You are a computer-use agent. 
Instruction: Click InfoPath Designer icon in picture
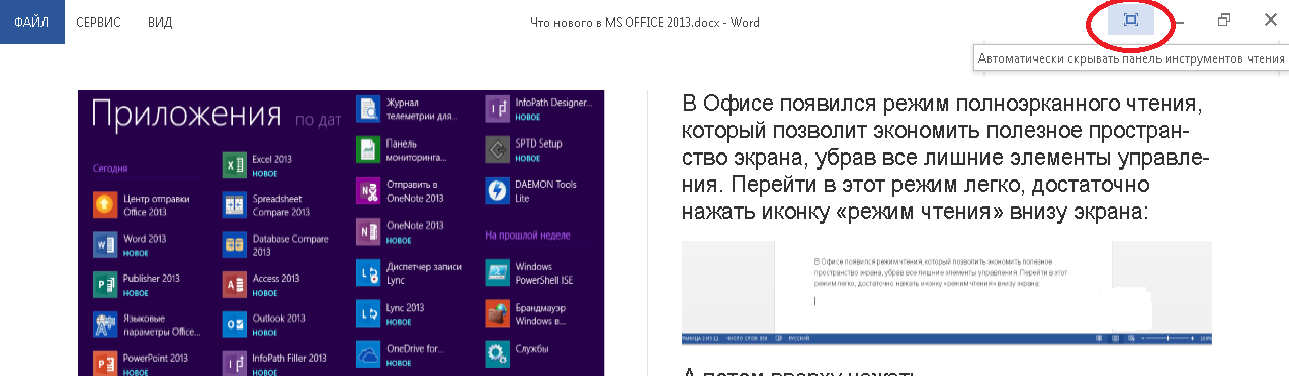tap(498, 108)
